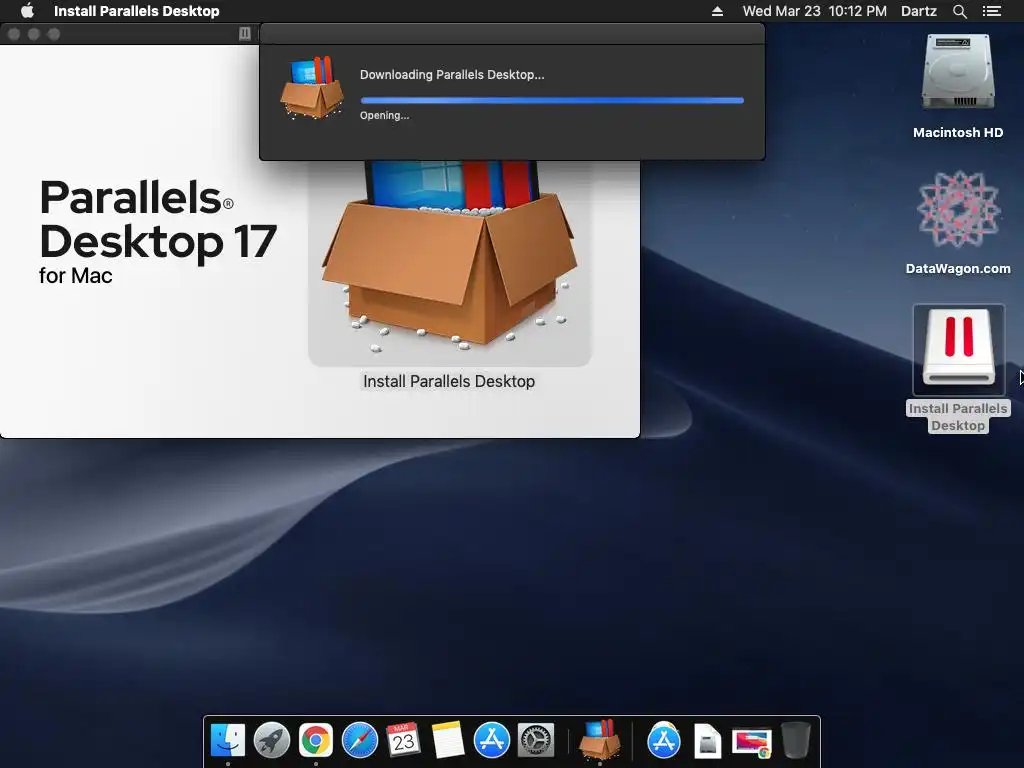Click the large Install Parallels Desktop box image
Image resolution: width=1024 pixels, height=768 pixels.
click(449, 261)
